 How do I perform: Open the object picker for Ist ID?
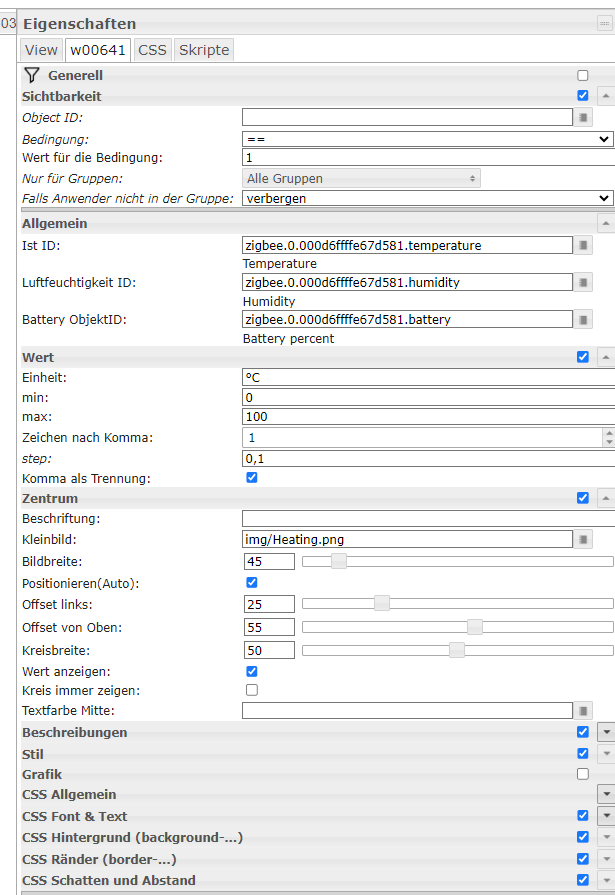(x=583, y=245)
